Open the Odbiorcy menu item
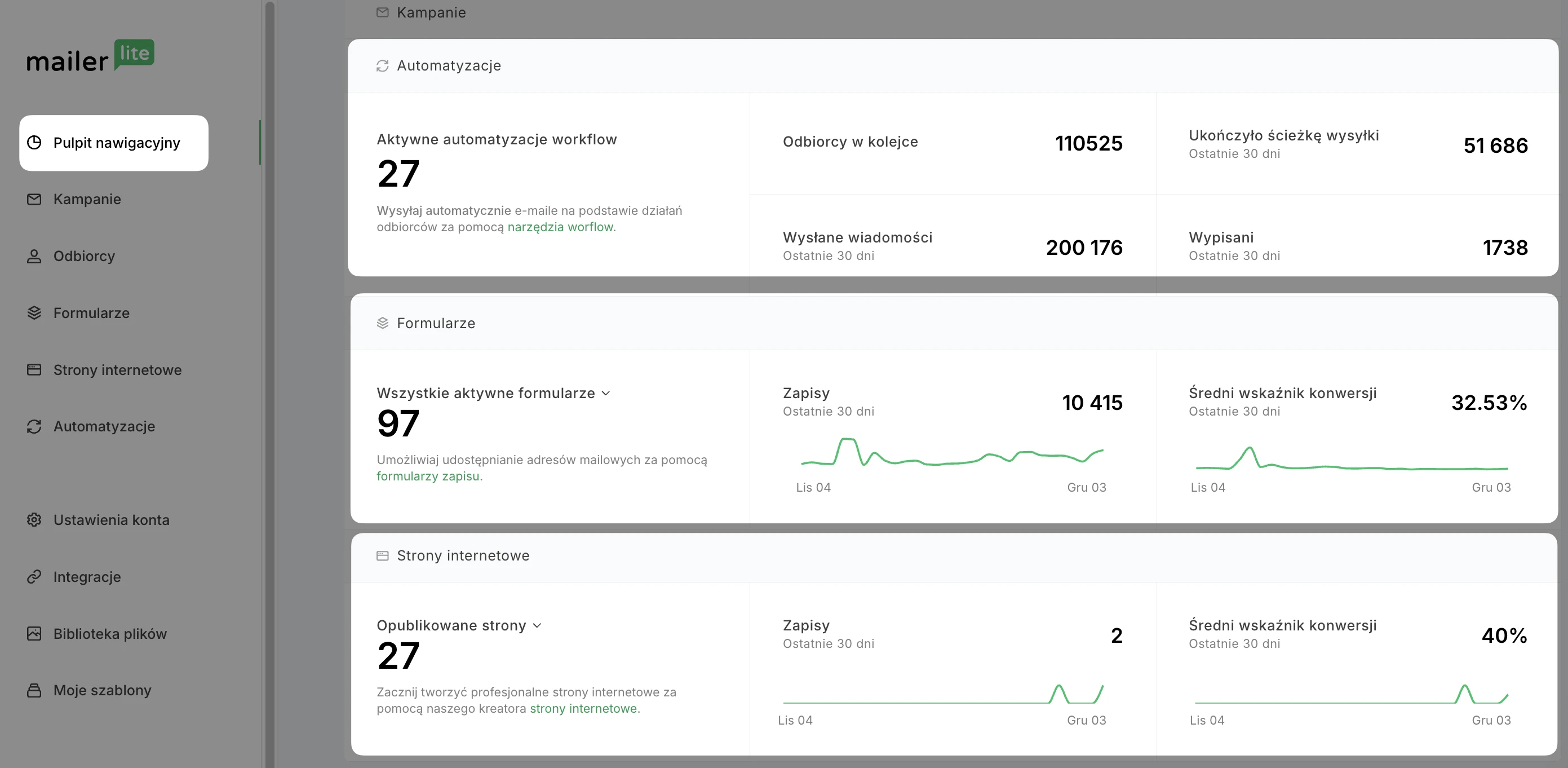 (84, 257)
